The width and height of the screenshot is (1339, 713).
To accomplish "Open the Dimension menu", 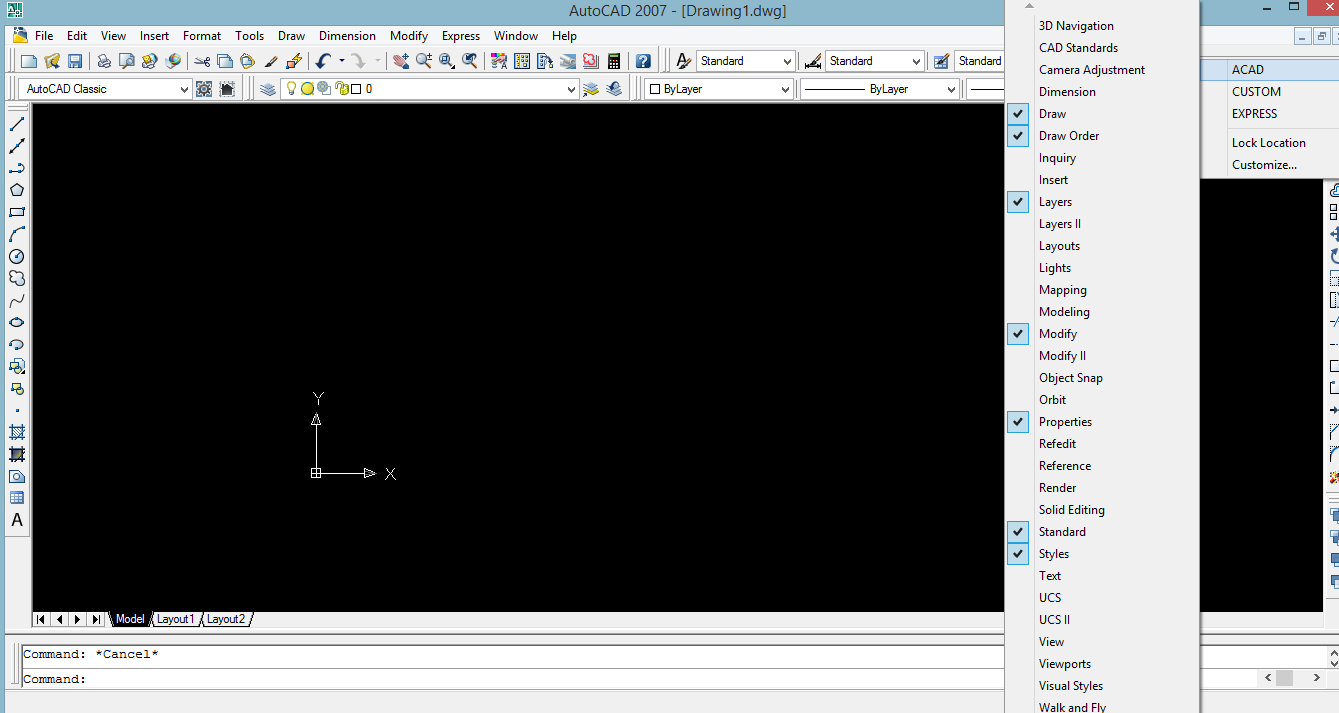I will point(347,35).
